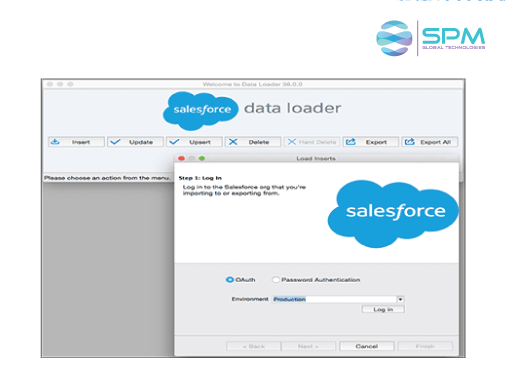Click the Export All button
Viewport: 505px width, 379px height.
[429, 142]
